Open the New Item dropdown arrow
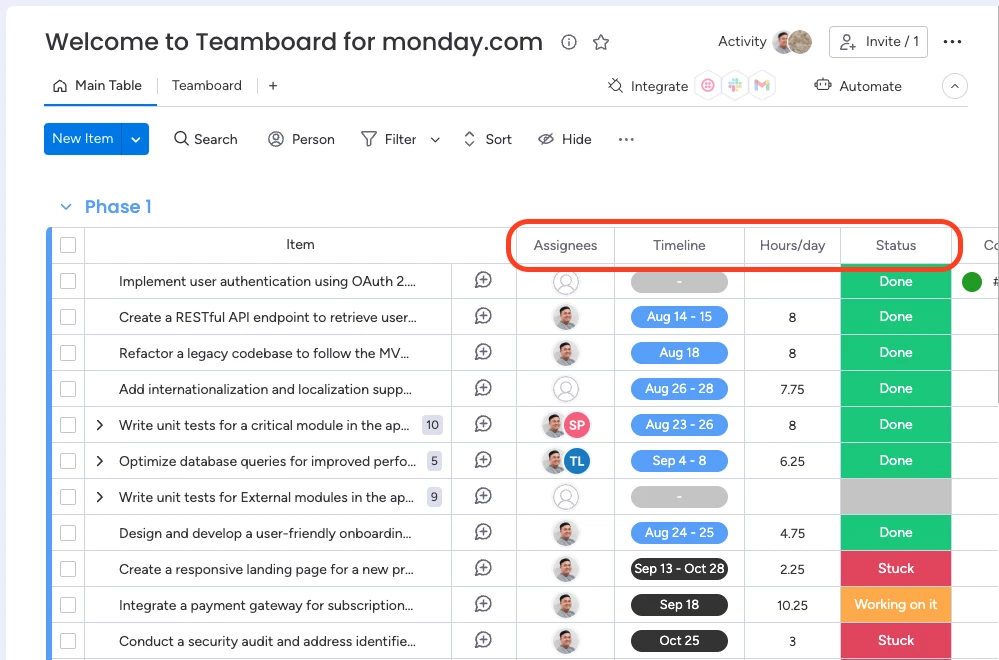Viewport: 999px width, 660px height. coord(135,140)
